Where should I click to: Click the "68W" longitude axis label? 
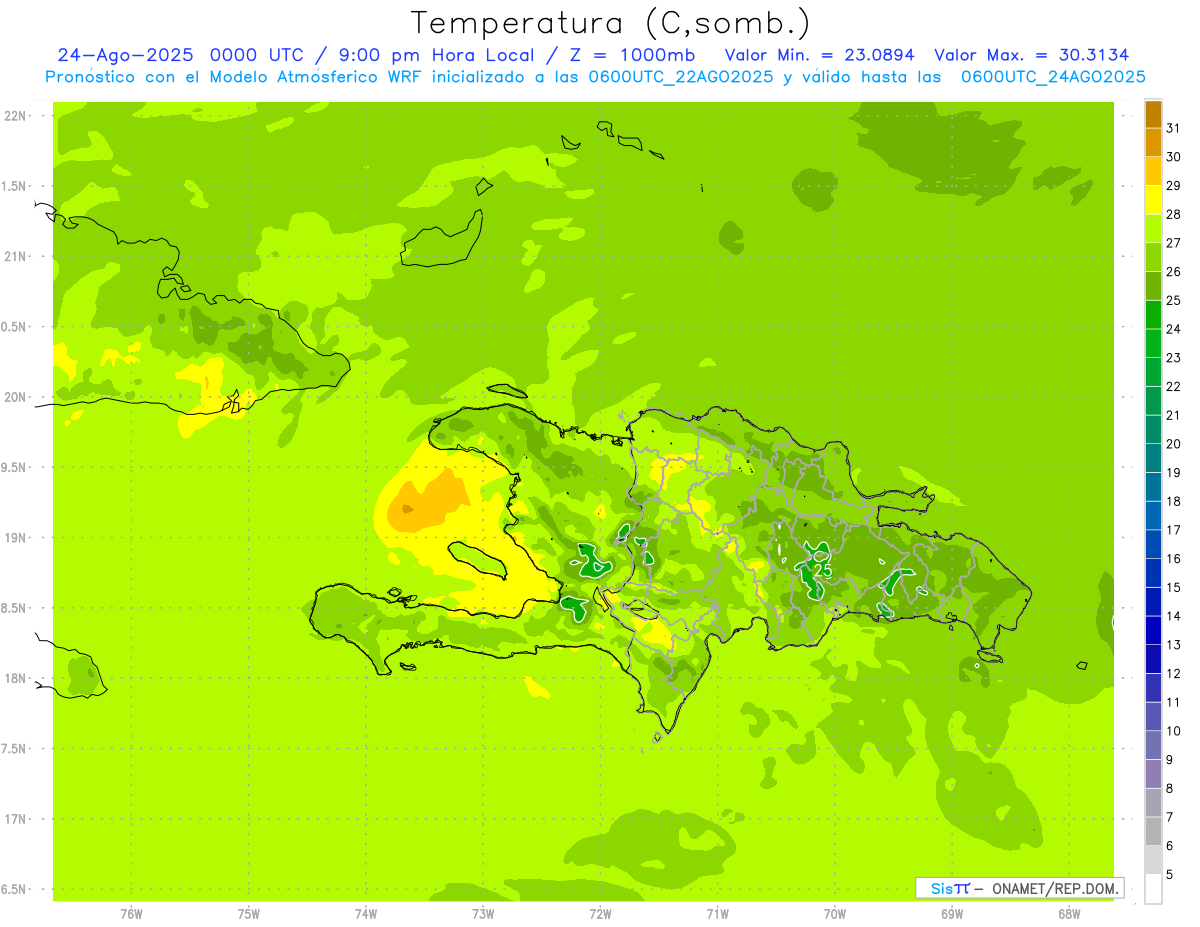click(x=1069, y=914)
